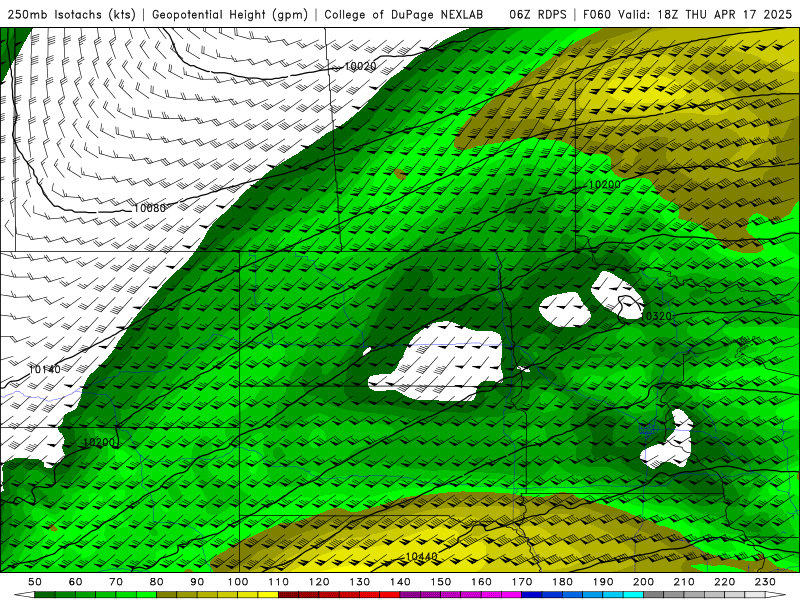Click 'F060 Valid: 18Z THU APR 17 2025'
This screenshot has height=600, width=800.
tap(687, 14)
